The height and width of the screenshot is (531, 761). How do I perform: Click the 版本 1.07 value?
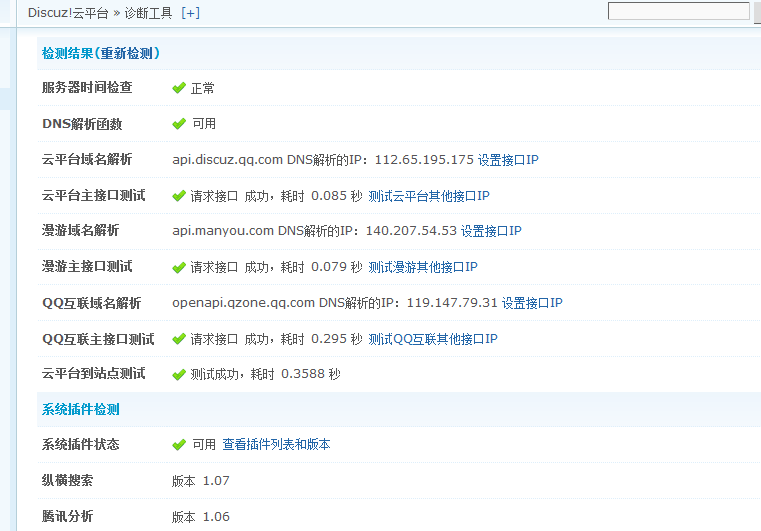point(200,481)
